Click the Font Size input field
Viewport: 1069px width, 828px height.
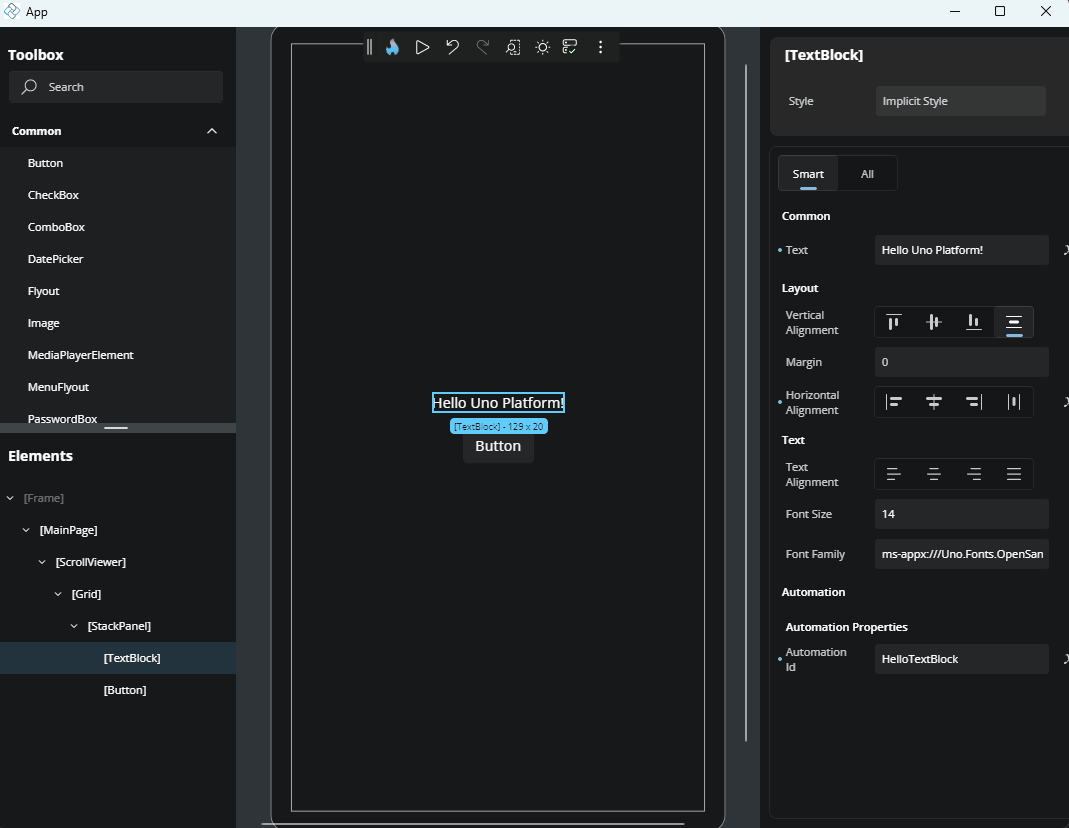[x=961, y=514]
